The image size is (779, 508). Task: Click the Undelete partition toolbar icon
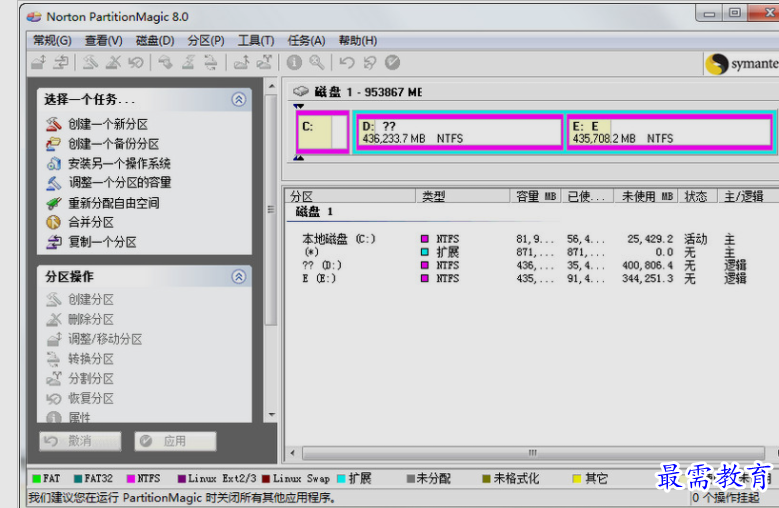pos(136,63)
